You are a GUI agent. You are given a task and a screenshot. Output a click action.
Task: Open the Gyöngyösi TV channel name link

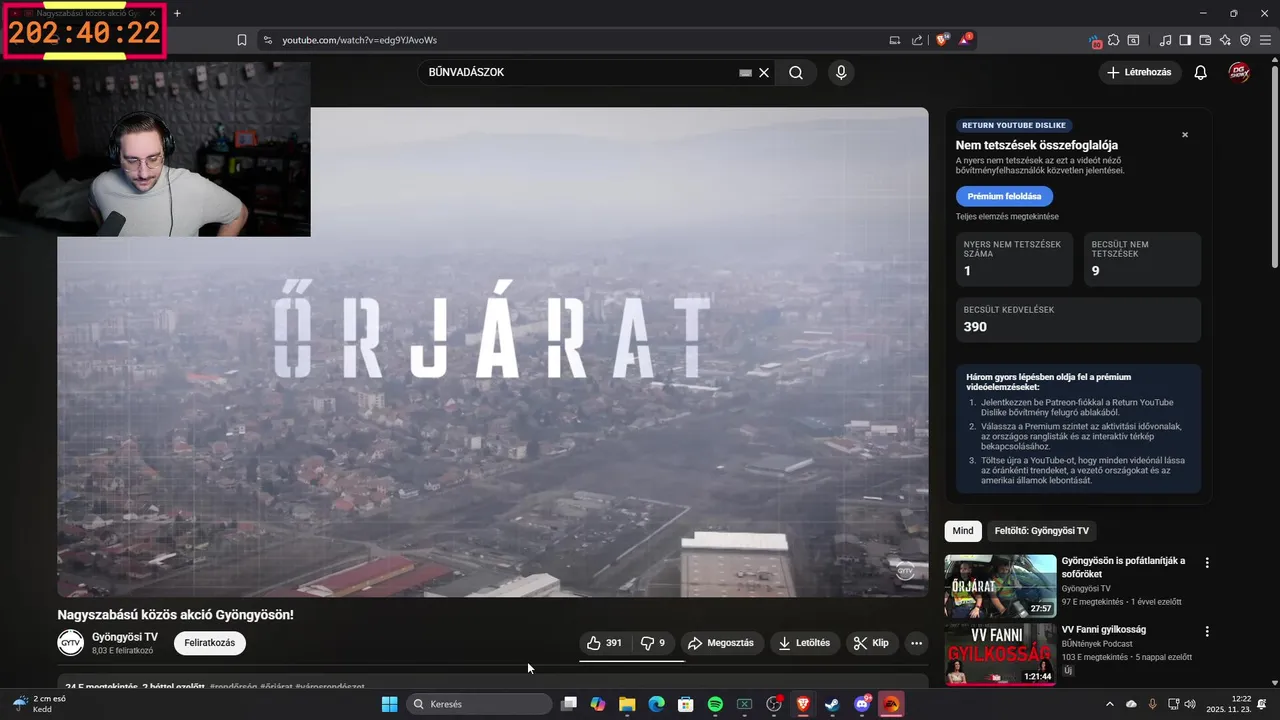point(125,637)
